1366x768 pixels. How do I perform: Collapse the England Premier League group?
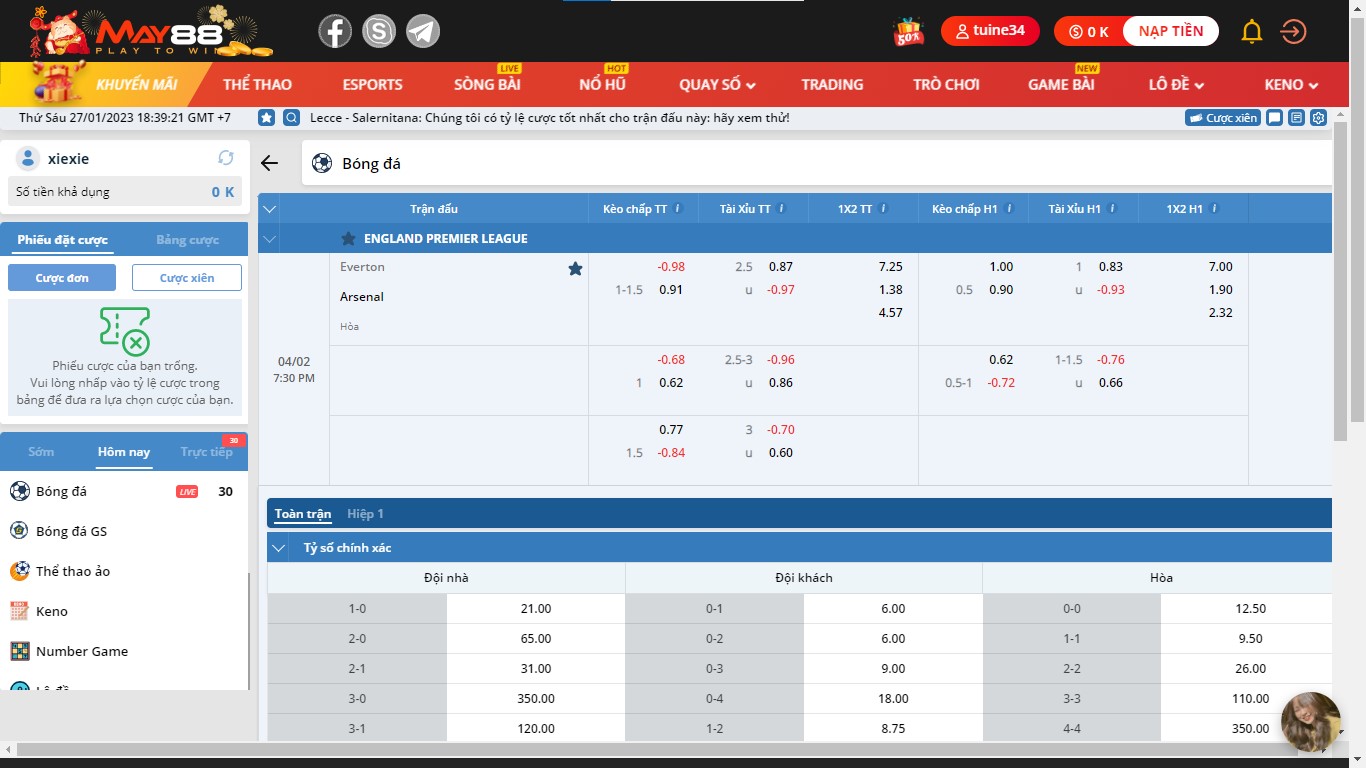[268, 239]
